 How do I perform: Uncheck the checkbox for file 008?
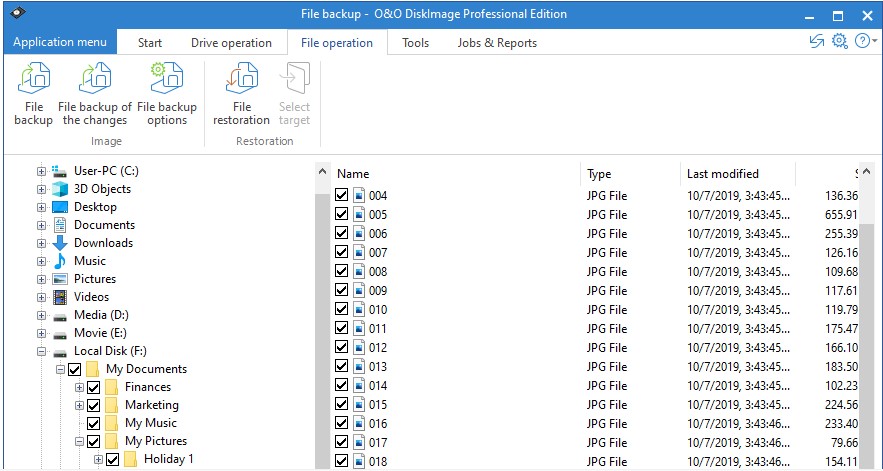[341, 271]
